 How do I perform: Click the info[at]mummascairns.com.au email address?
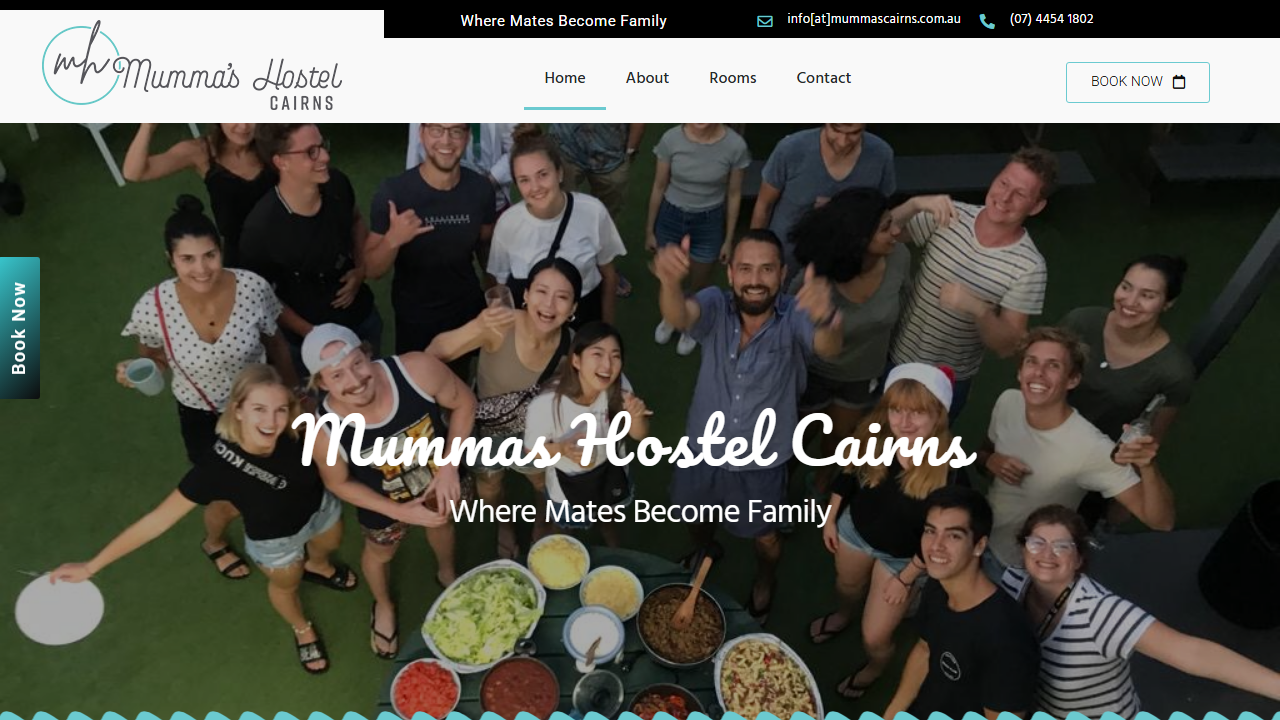tap(874, 19)
